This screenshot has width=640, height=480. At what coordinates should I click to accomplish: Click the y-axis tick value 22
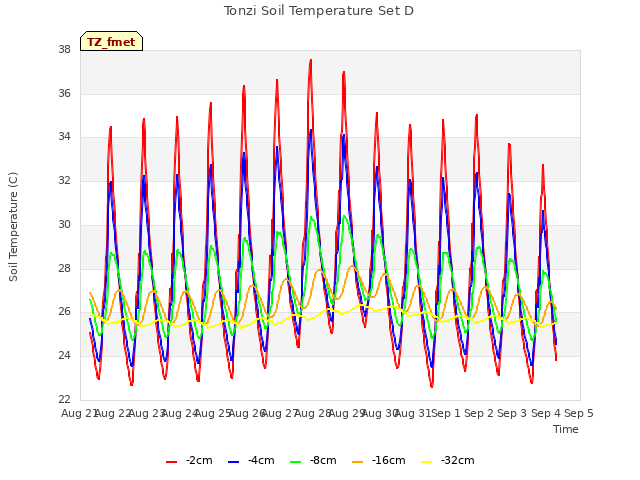(x=64, y=399)
